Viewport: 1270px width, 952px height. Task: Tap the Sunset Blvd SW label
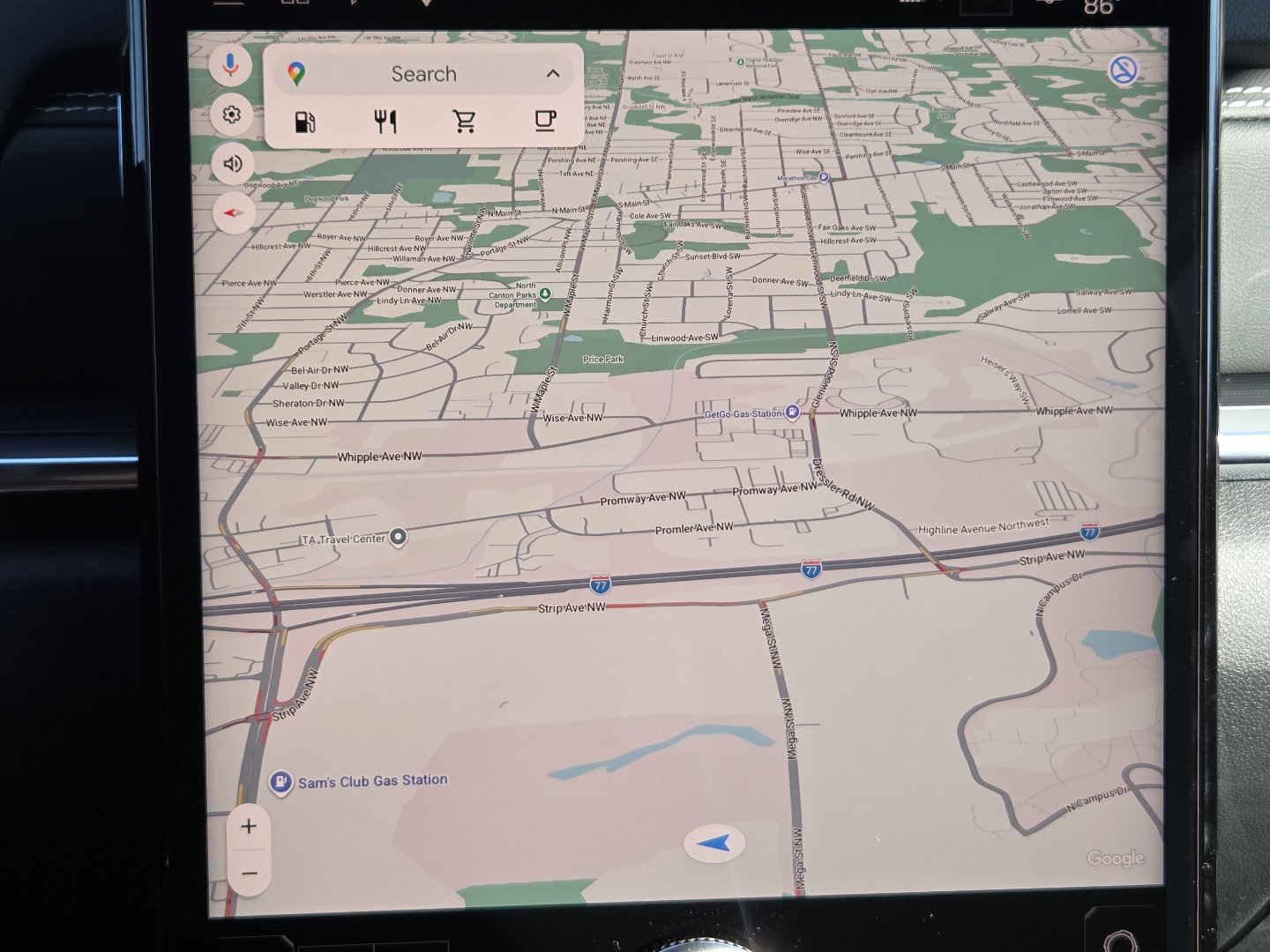(713, 257)
